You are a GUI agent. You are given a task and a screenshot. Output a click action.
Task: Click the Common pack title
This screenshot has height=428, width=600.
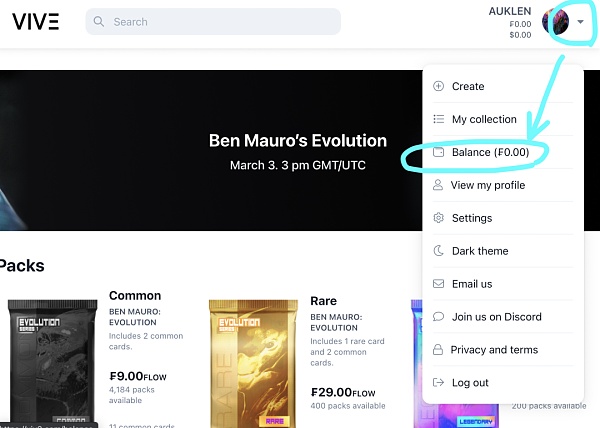tap(135, 295)
